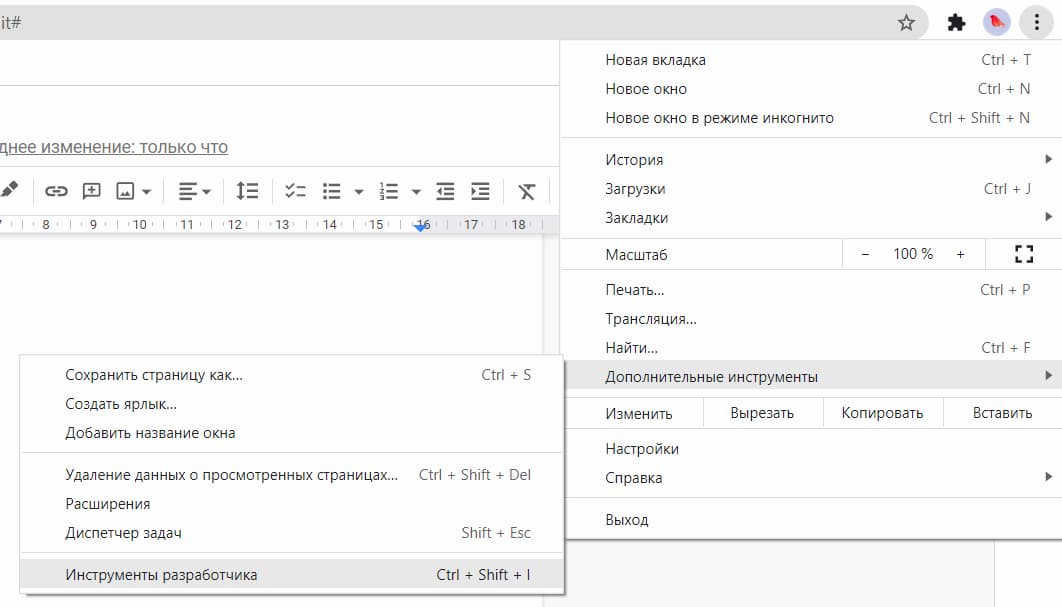1062x607 pixels.
Task: Bookmark this page with the star icon
Action: [906, 22]
